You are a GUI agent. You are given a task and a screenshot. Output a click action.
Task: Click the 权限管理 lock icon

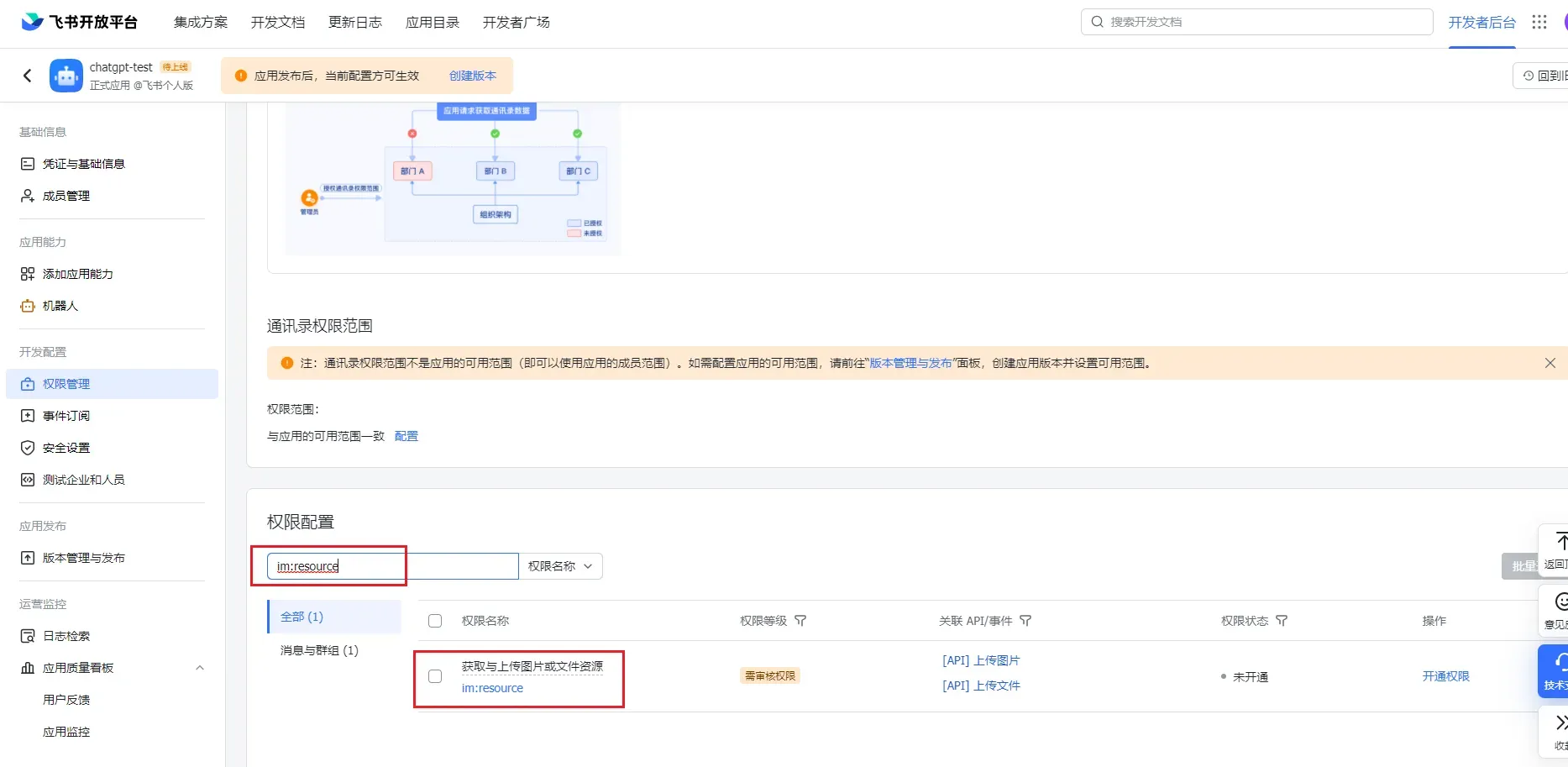[x=28, y=384]
